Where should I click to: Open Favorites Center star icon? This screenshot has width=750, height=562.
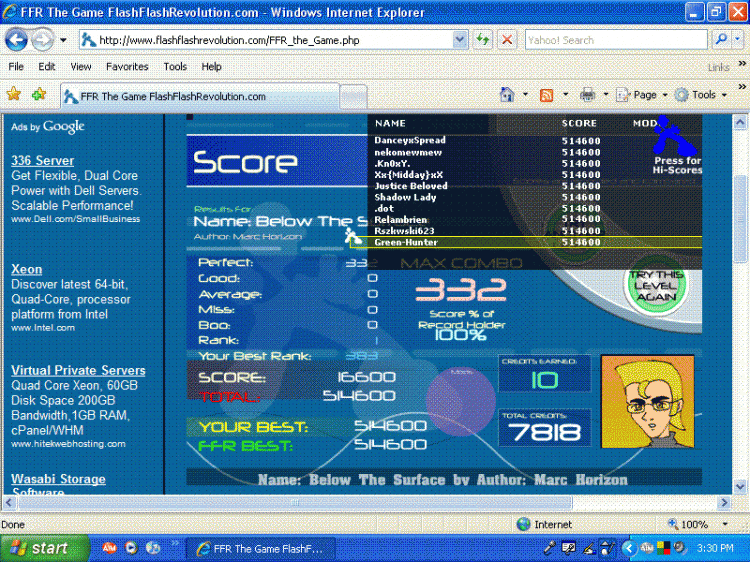tap(14, 94)
